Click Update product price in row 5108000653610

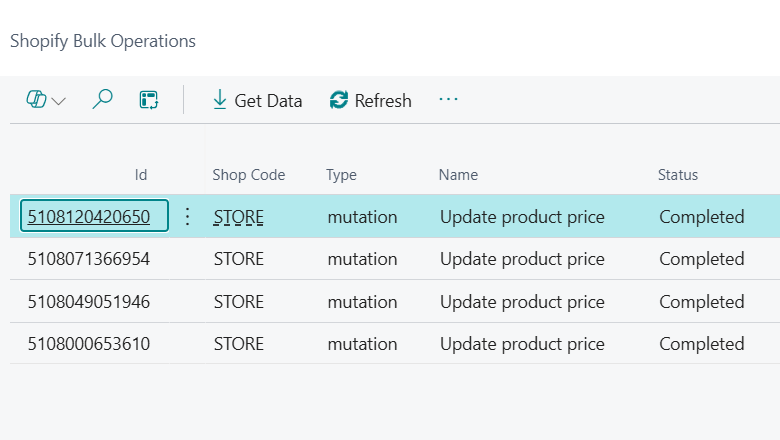pyautogui.click(x=522, y=345)
